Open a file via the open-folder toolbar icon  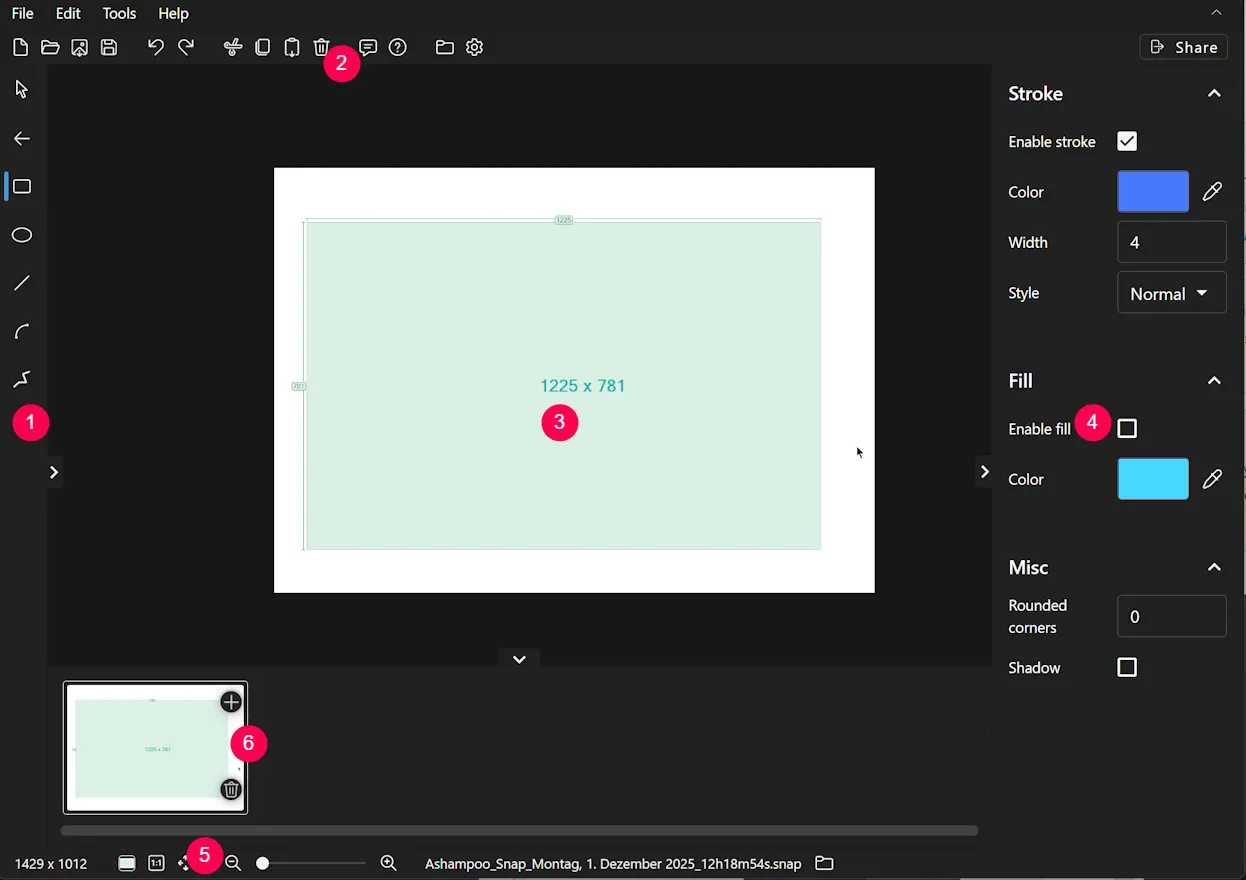click(x=50, y=47)
